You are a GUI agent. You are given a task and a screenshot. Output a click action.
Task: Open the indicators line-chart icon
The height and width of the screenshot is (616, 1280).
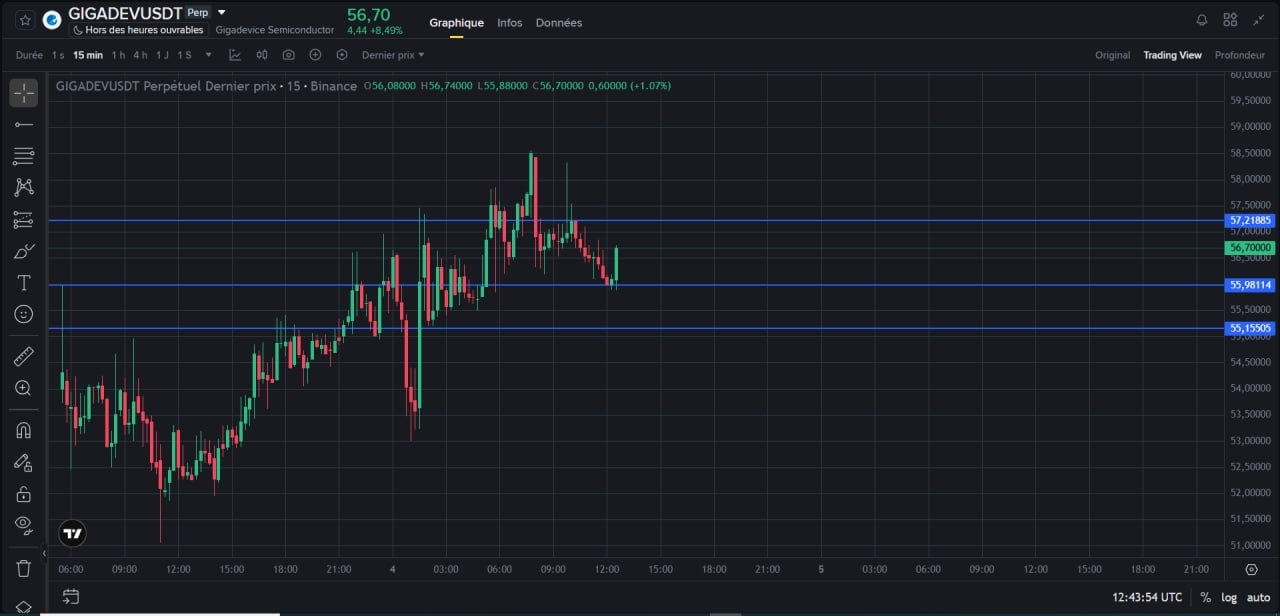click(236, 55)
